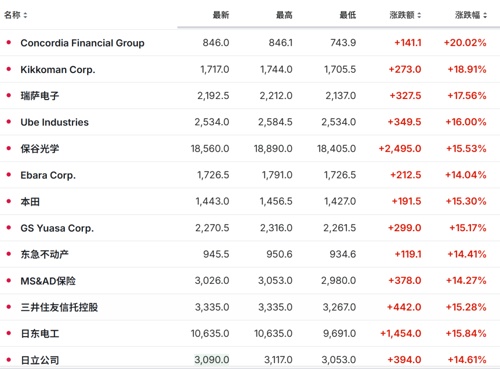This screenshot has width=500, height=369.
Task: Sort by 涨跌幅 column arrows
Action: tap(485, 15)
